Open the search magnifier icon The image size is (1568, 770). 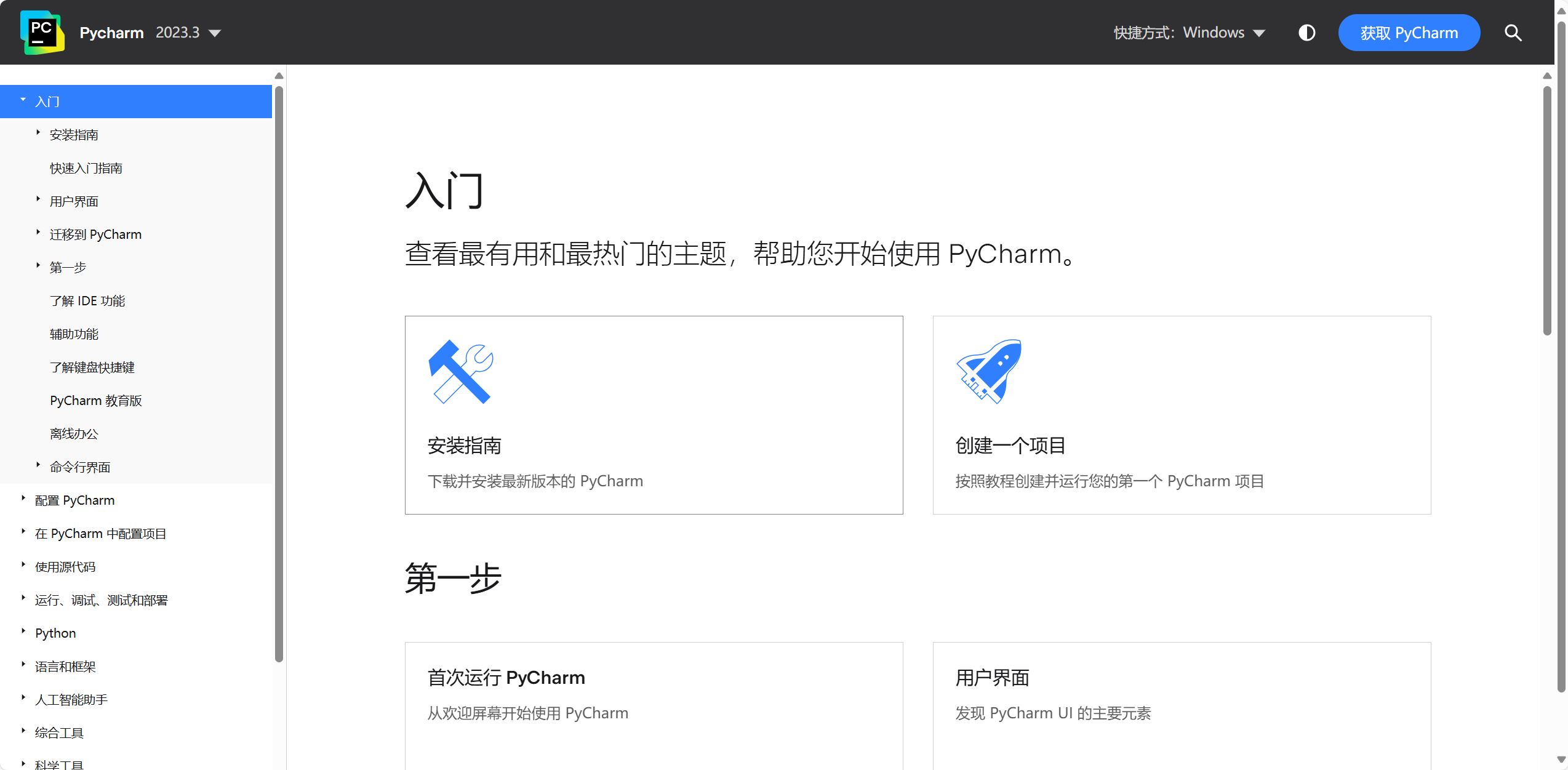tap(1513, 33)
